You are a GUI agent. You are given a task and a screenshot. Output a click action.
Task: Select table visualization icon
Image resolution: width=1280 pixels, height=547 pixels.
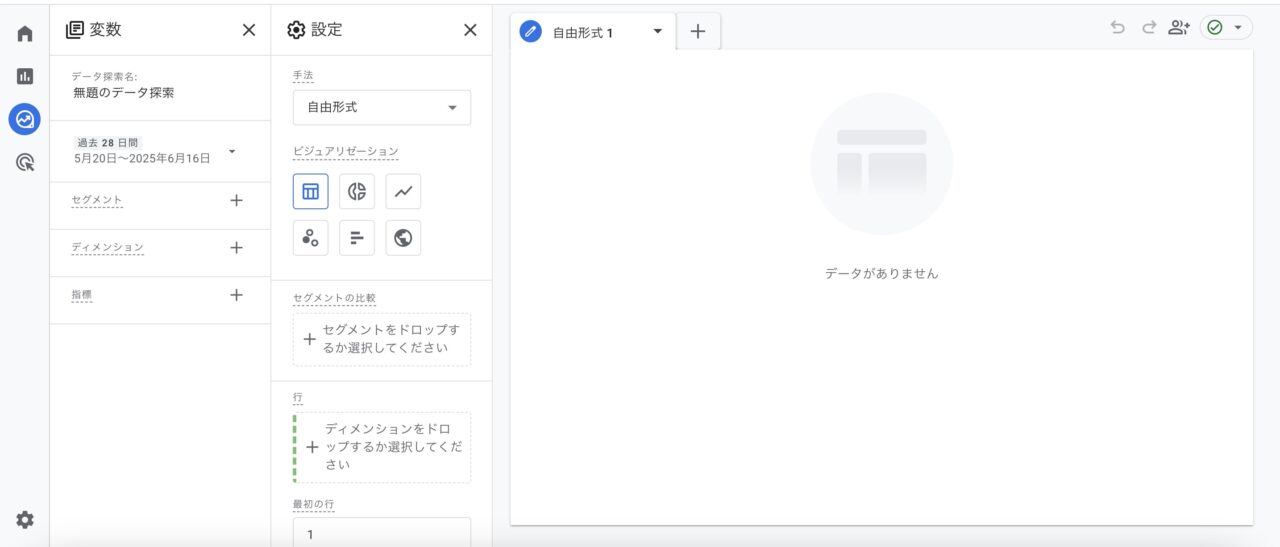click(311, 191)
